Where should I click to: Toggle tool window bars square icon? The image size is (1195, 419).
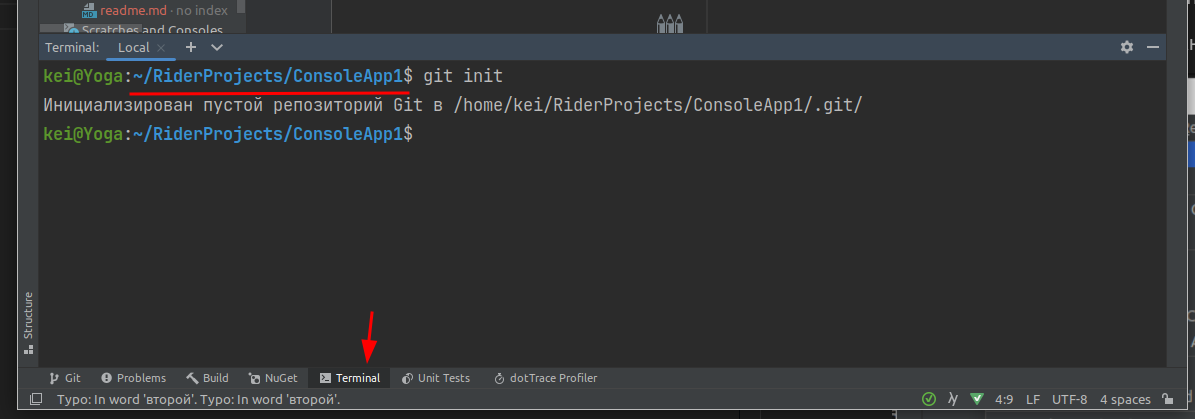pyautogui.click(x=36, y=400)
